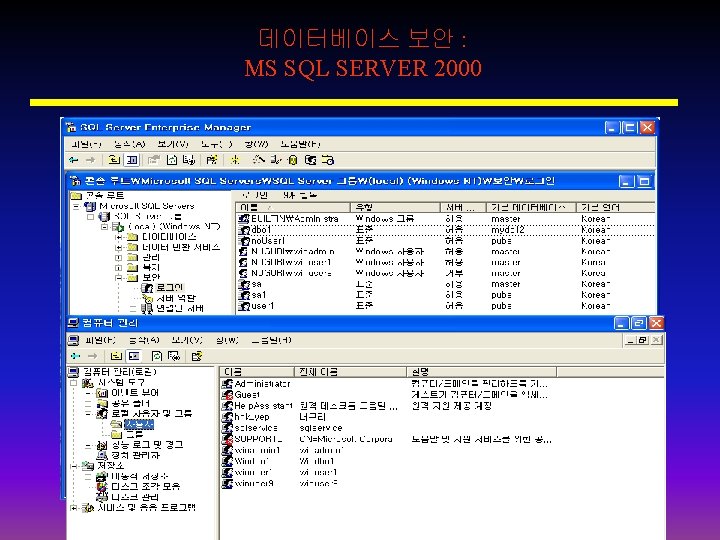Select user1 login row
The height and width of the screenshot is (540, 720).
[x=445, y=306]
